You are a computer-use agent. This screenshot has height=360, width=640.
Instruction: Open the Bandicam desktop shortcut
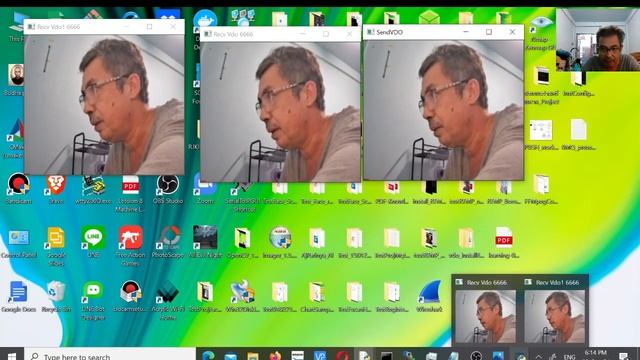[18, 189]
